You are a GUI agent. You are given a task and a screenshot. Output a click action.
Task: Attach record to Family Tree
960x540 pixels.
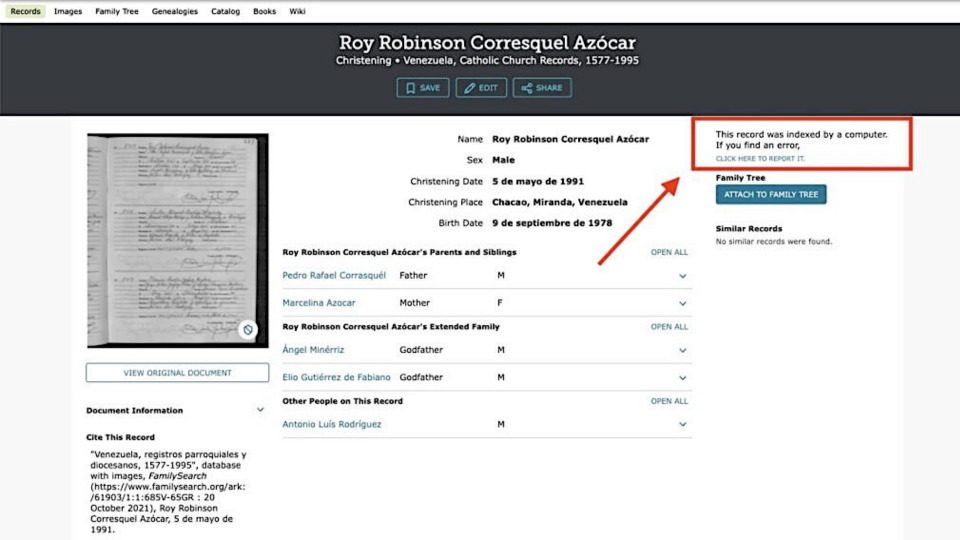pyautogui.click(x=771, y=195)
